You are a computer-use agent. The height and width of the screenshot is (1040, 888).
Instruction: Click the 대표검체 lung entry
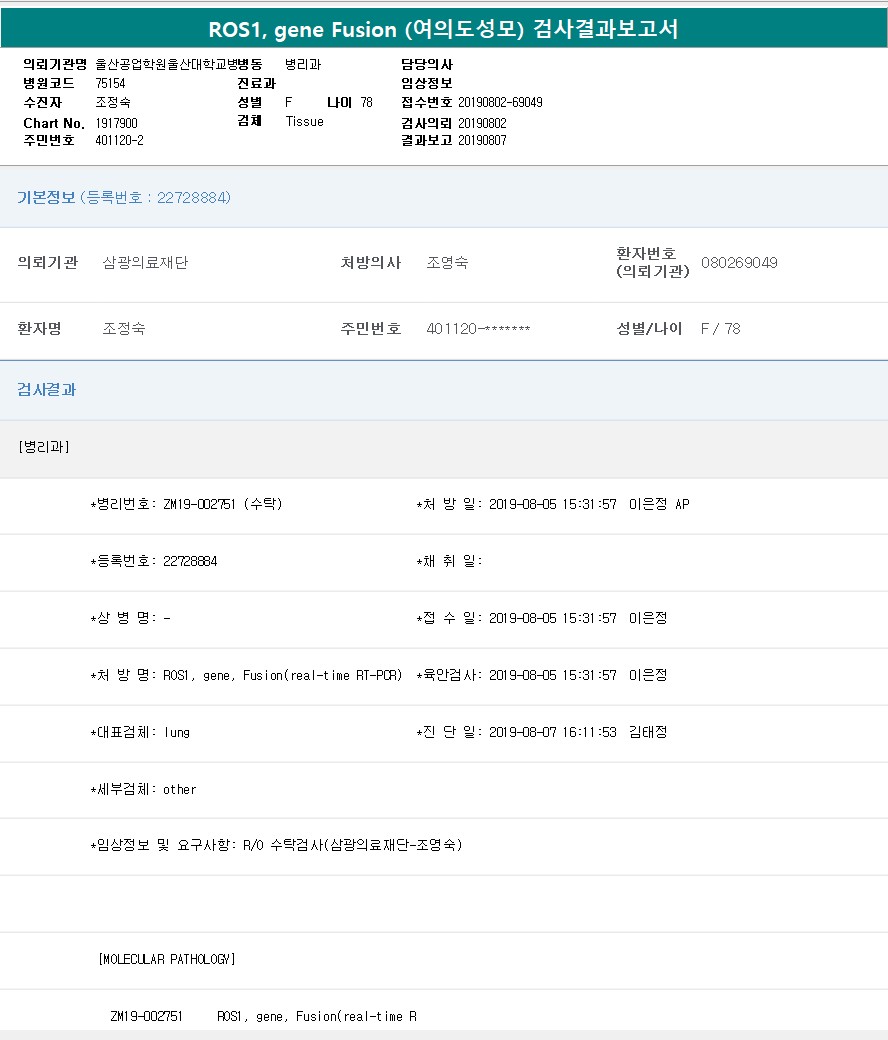(x=140, y=732)
